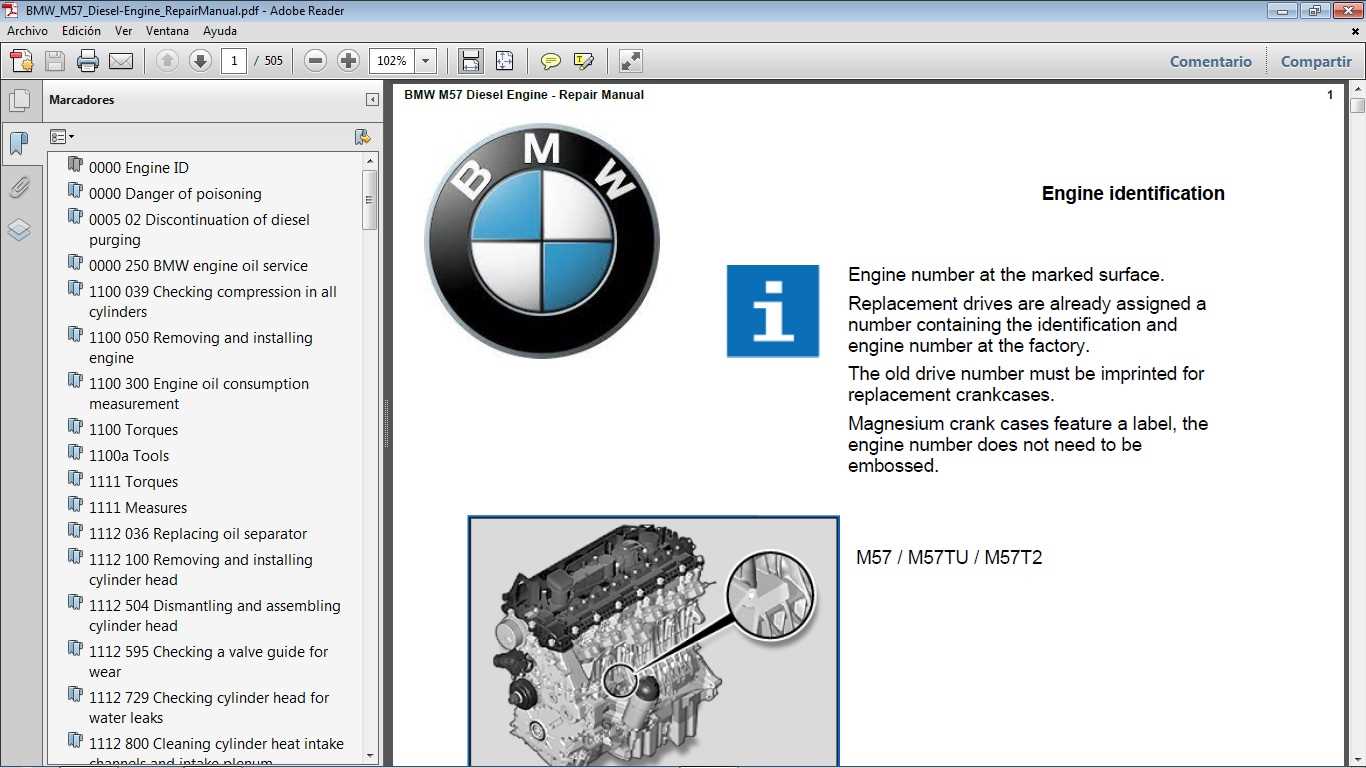The image size is (1366, 768).
Task: Select bookmark 1100a Tools
Action: tap(129, 456)
